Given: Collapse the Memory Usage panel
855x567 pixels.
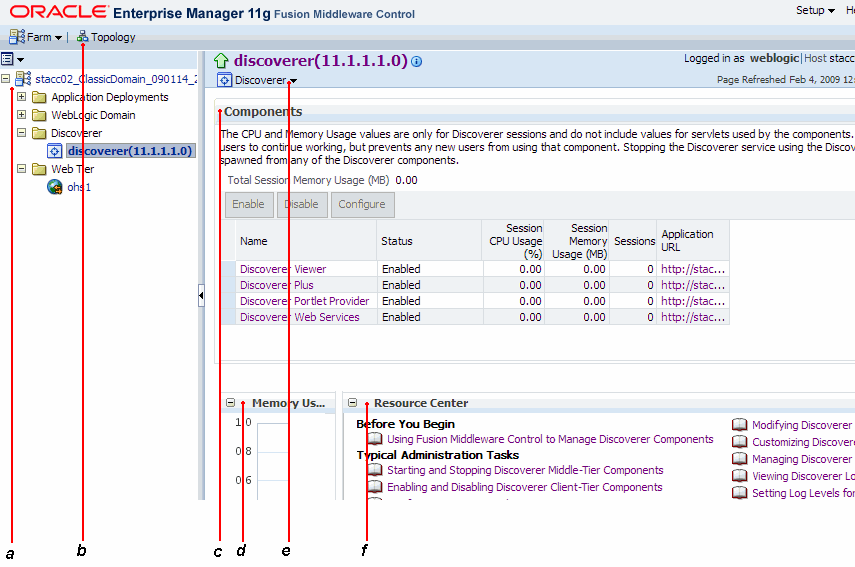Looking at the screenshot, I should coord(231,402).
